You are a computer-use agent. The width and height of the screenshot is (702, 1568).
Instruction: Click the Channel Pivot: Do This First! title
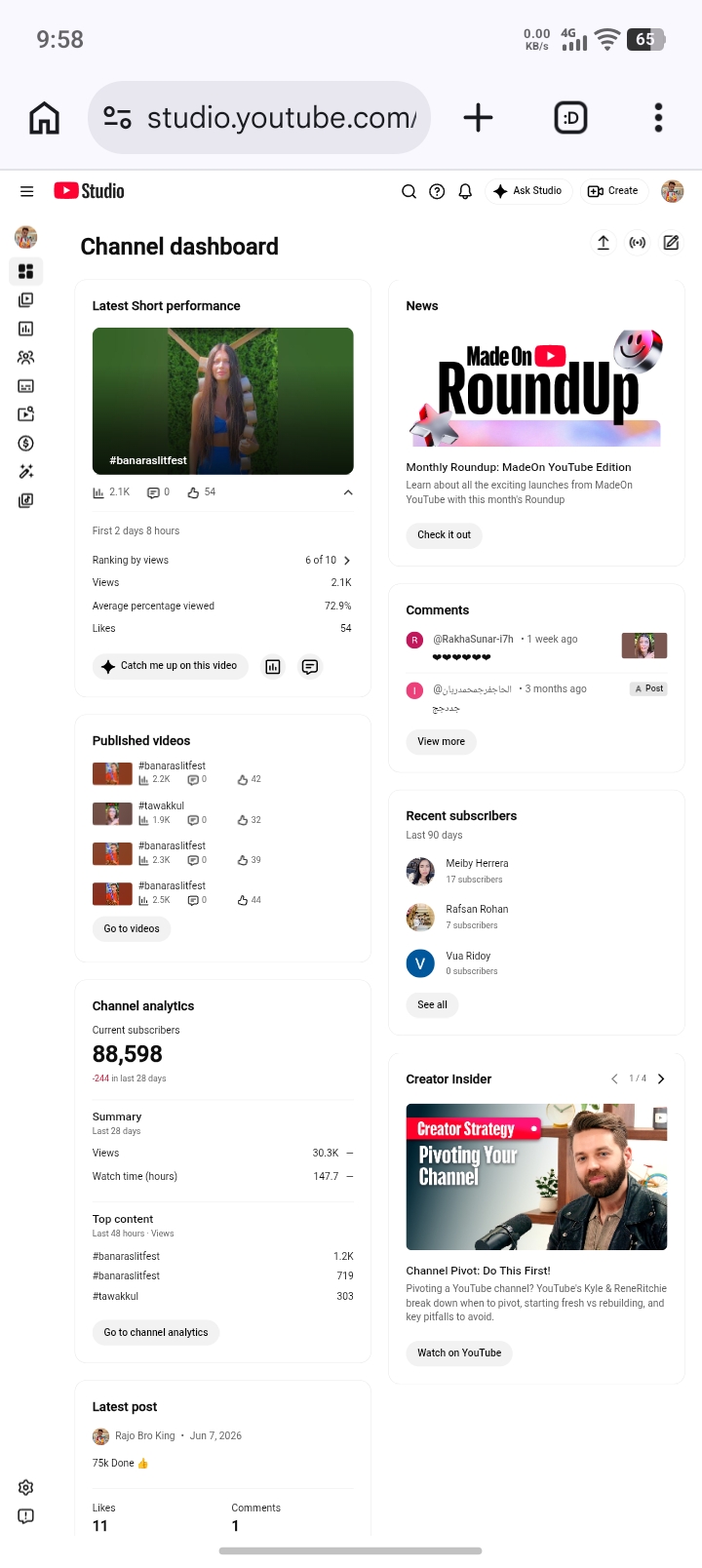tap(479, 1272)
